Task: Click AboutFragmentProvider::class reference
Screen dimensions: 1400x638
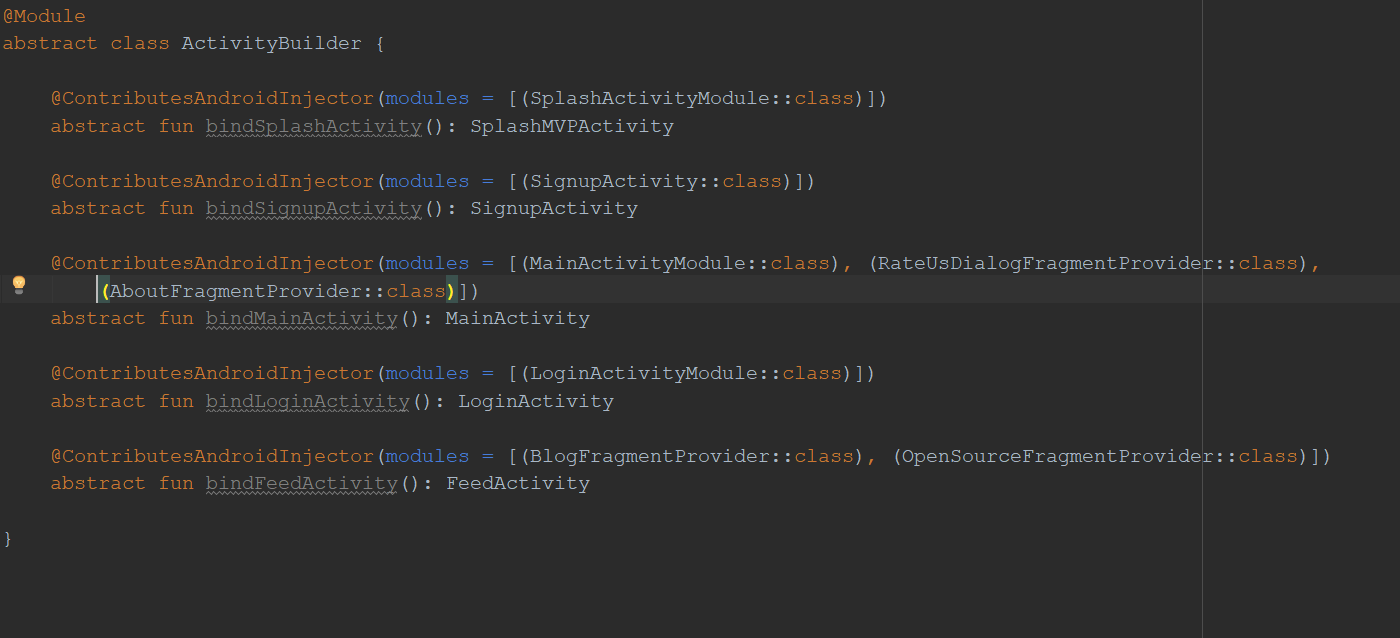Action: tap(278, 291)
